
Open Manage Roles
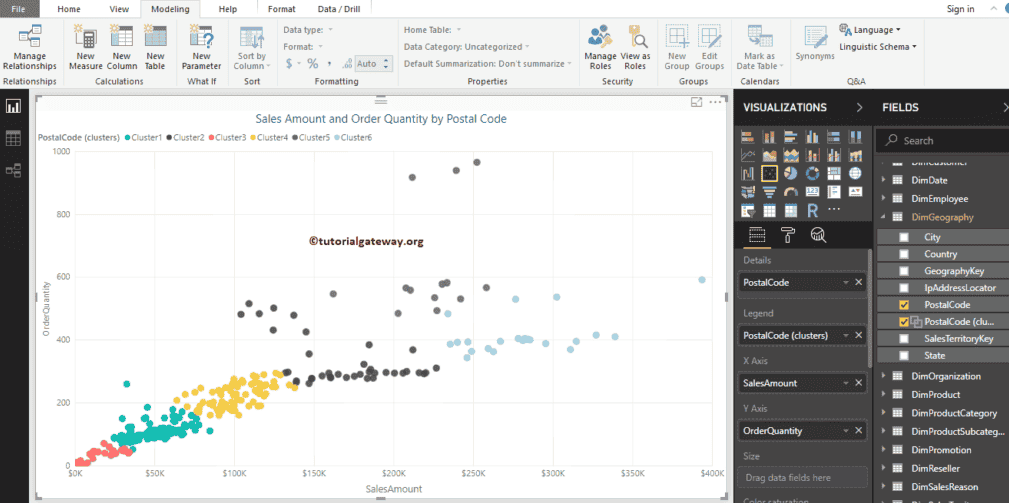pos(600,48)
